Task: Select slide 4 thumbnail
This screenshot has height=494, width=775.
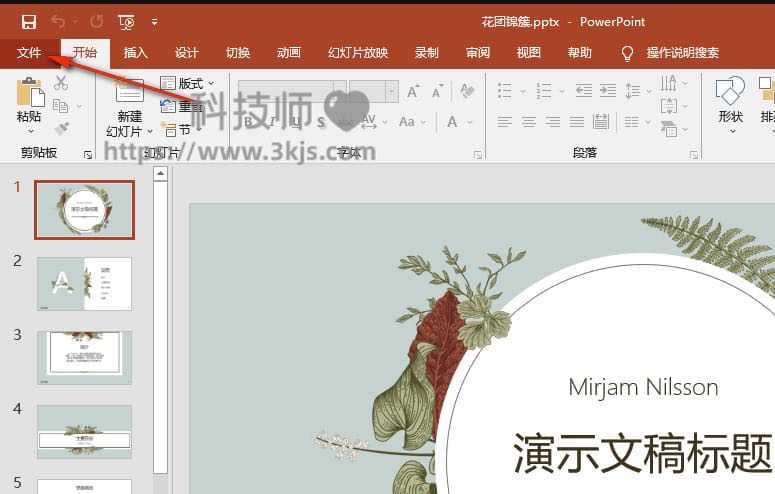Action: 85,432
